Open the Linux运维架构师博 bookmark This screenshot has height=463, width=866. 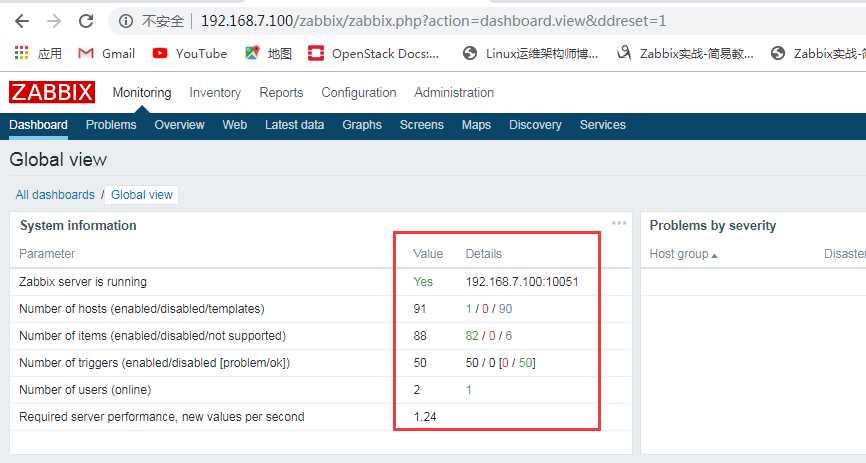click(531, 53)
